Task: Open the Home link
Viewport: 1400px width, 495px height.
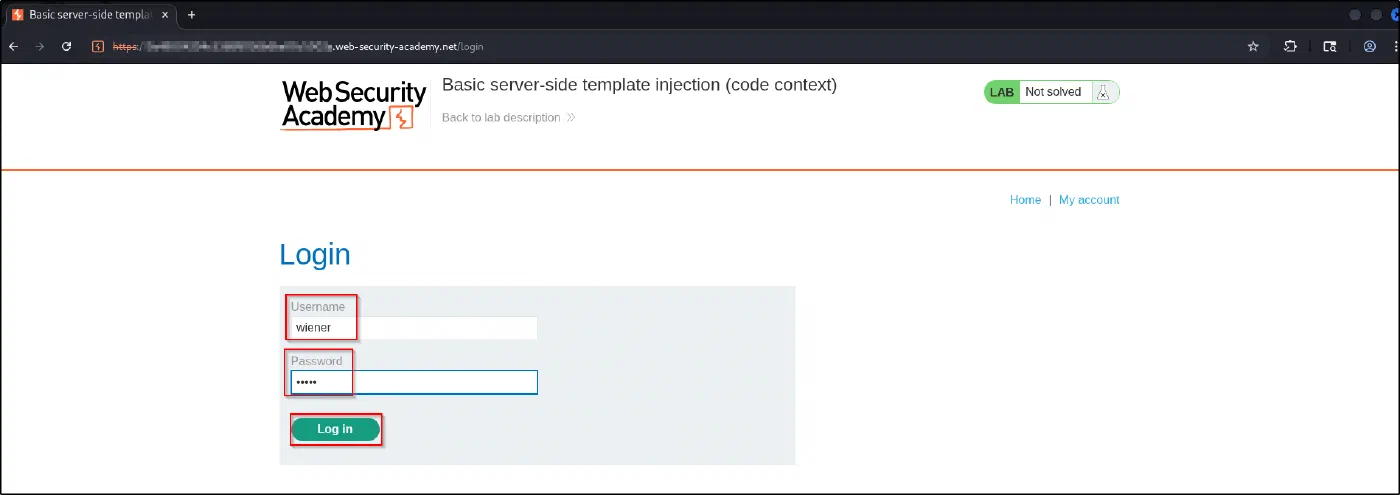Action: [x=1025, y=200]
